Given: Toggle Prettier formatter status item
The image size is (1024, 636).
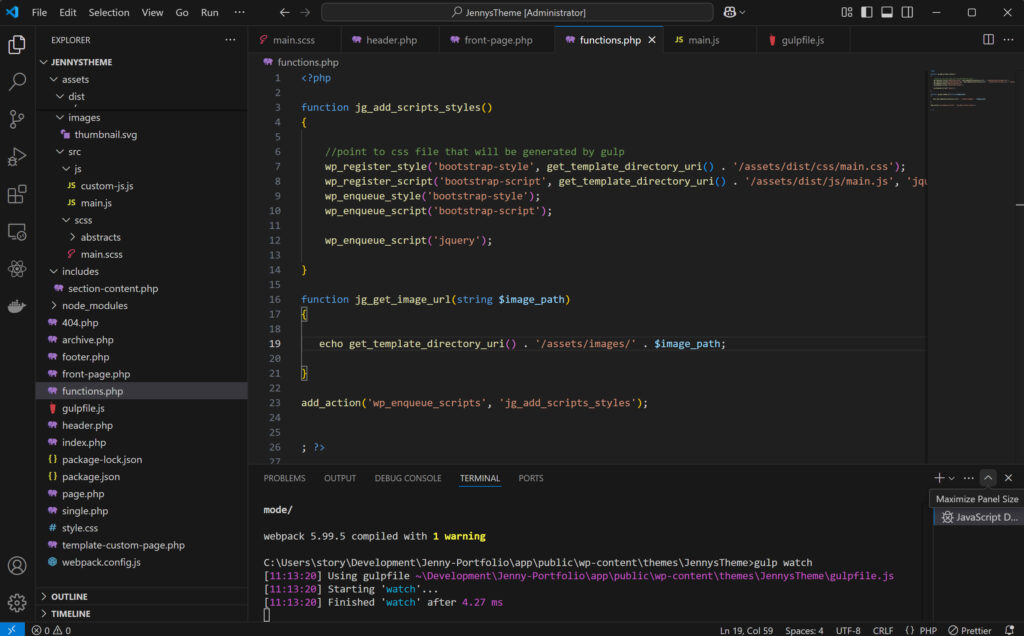Looking at the screenshot, I should point(970,630).
